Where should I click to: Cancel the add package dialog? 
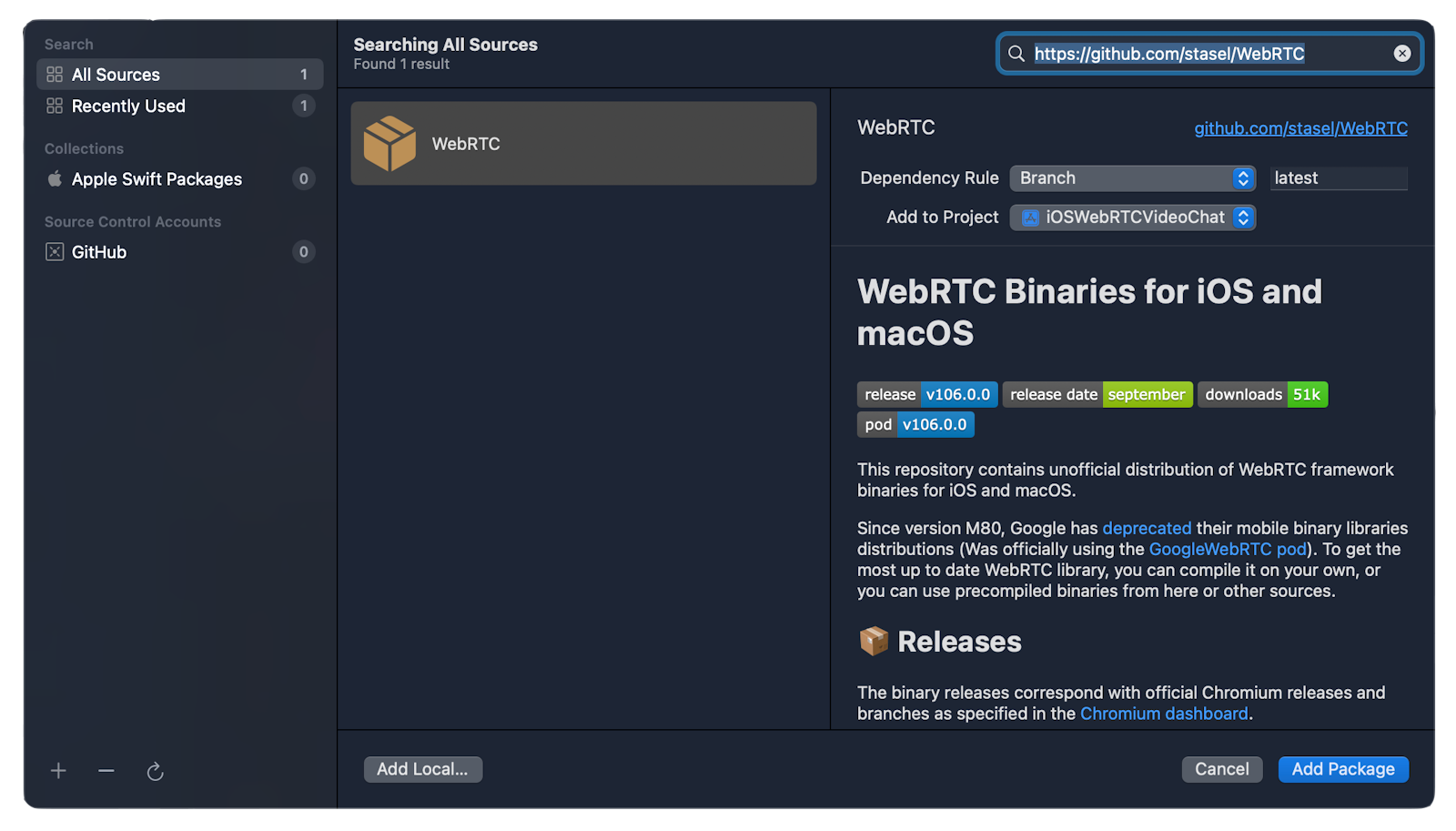pos(1221,769)
